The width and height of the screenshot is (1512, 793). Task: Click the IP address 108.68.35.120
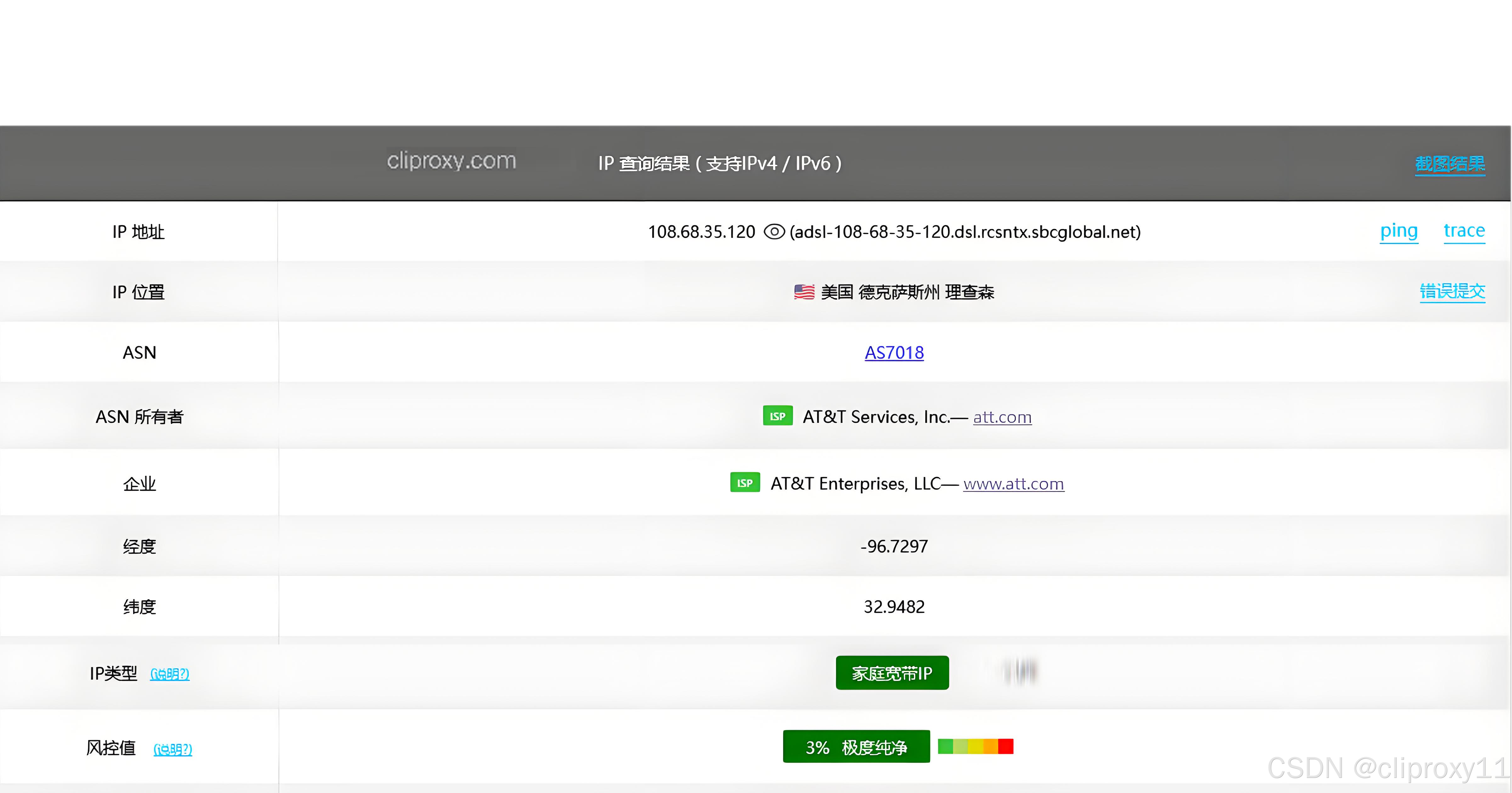(702, 232)
